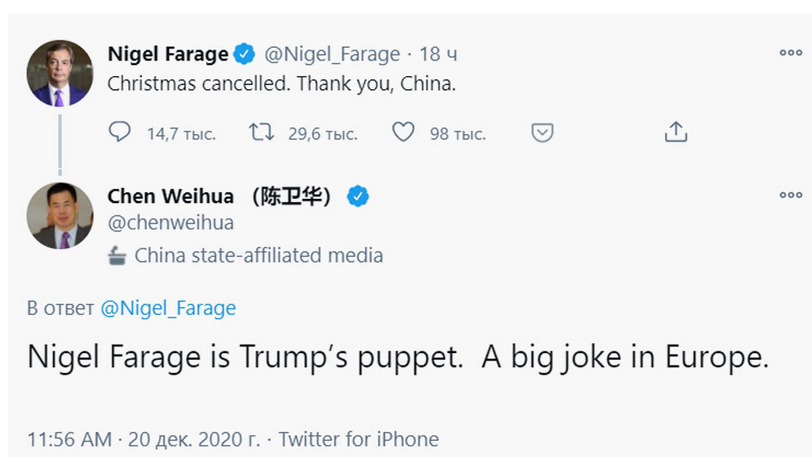Open Nigel Farage's profile picture
The width and height of the screenshot is (812, 457).
[60, 73]
